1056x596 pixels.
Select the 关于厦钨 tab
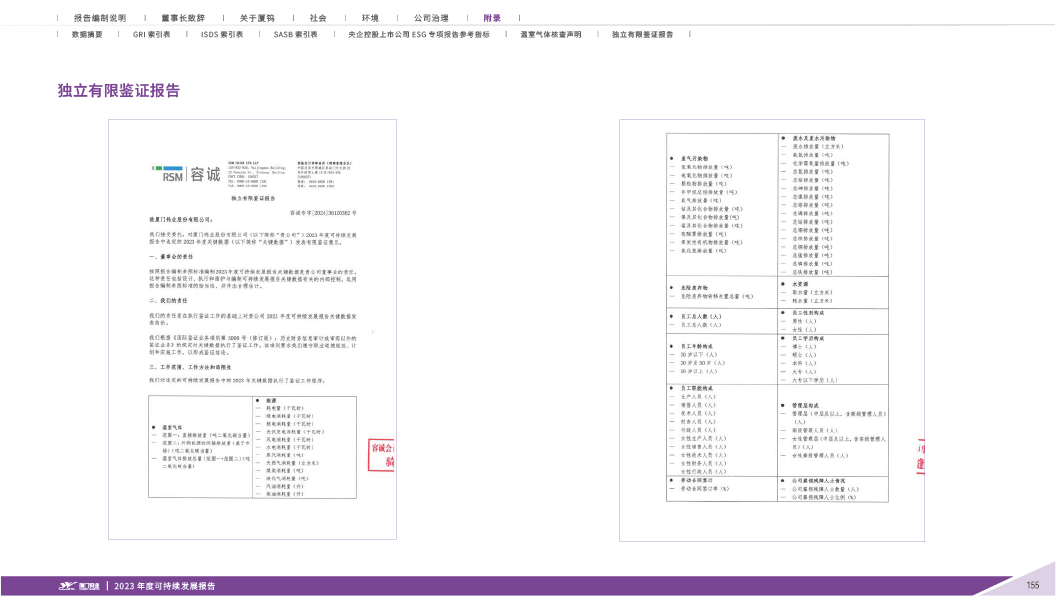click(257, 18)
